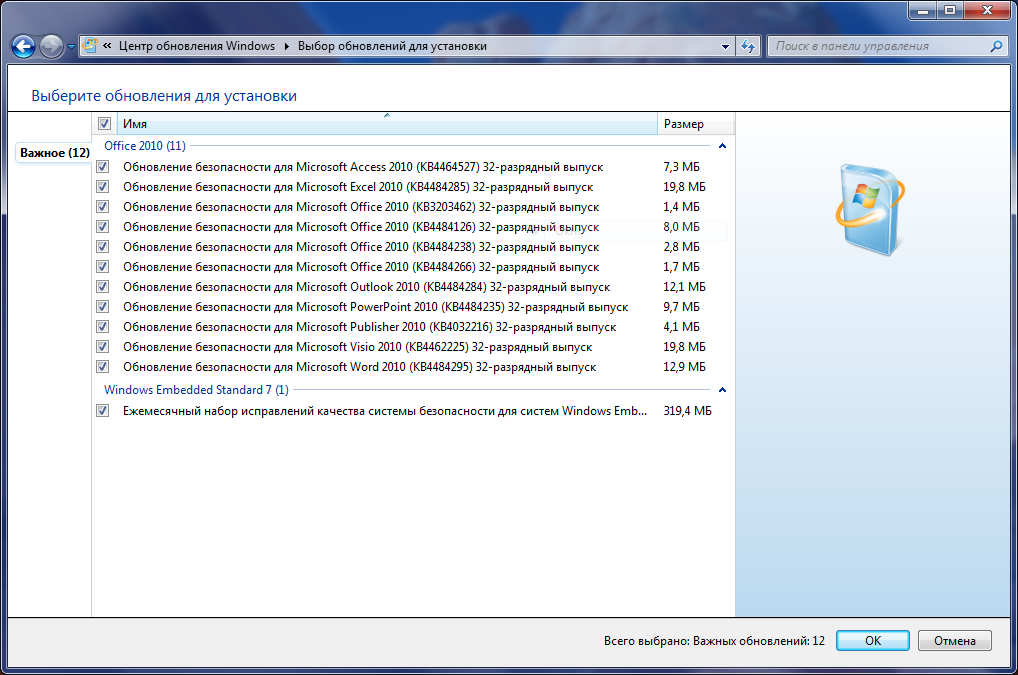Uncheck the Visio 2010 KB4462225 update
This screenshot has width=1018, height=675.
[103, 347]
